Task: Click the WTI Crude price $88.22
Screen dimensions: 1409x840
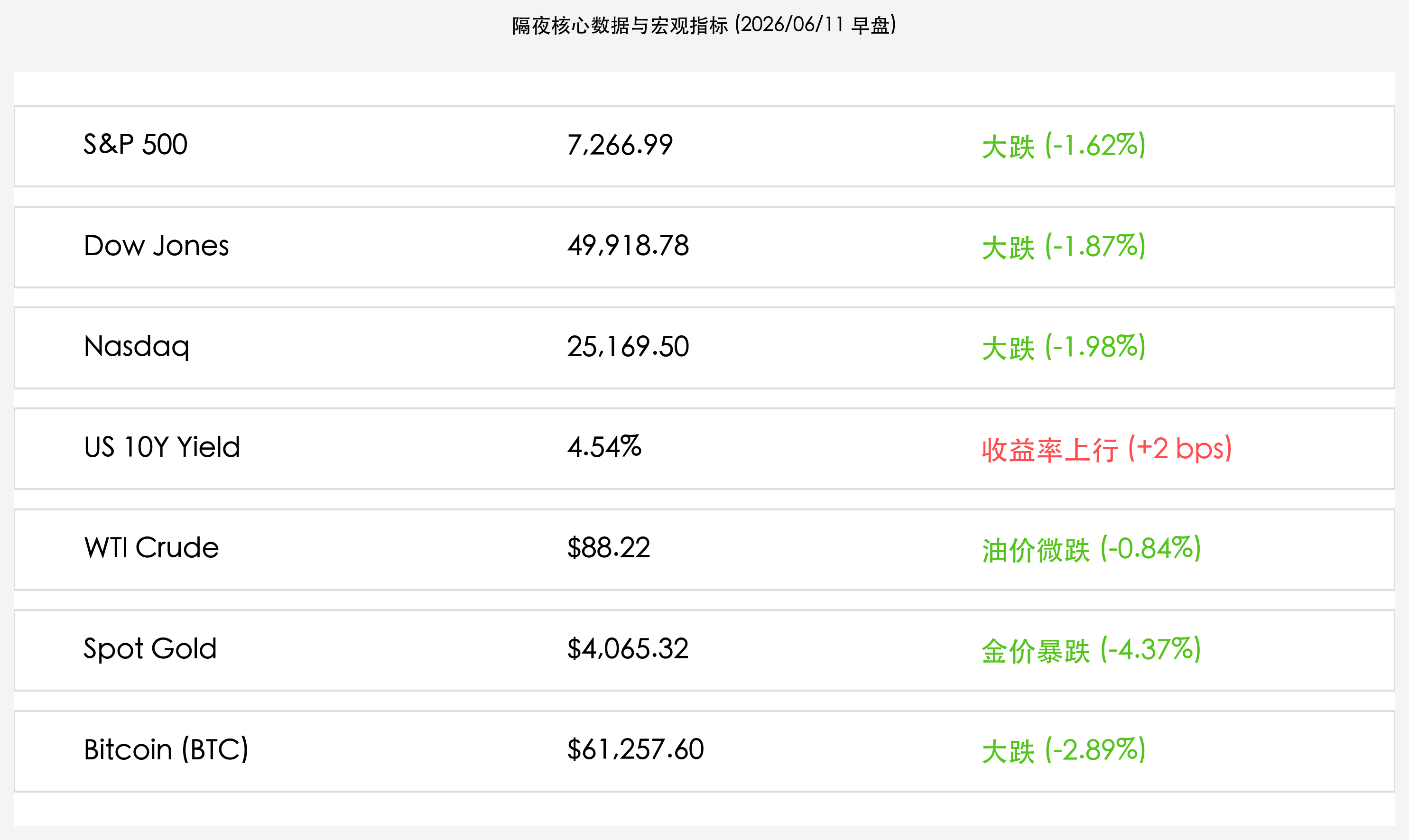Action: point(609,548)
